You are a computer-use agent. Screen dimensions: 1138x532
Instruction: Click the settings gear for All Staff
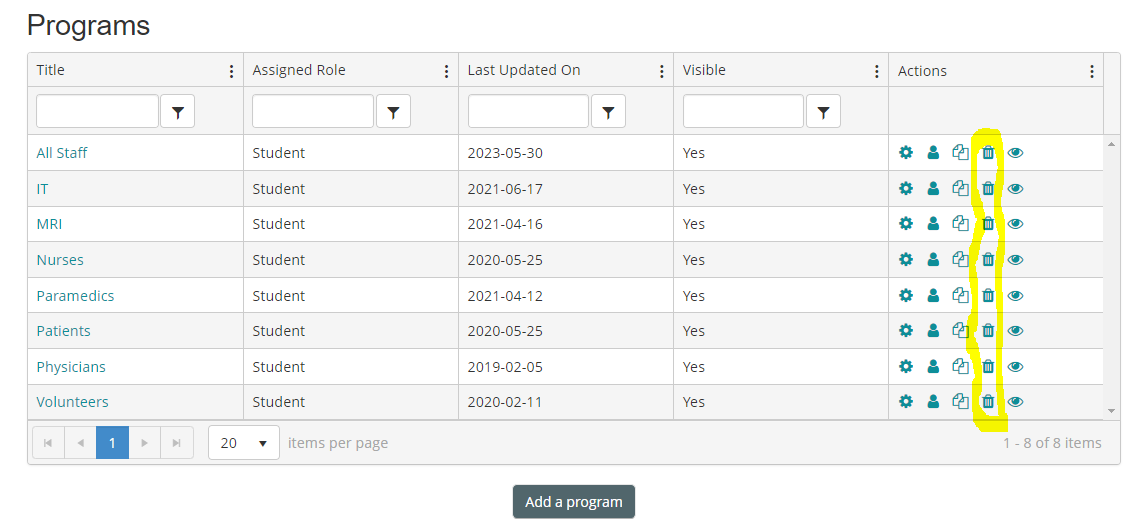point(906,153)
